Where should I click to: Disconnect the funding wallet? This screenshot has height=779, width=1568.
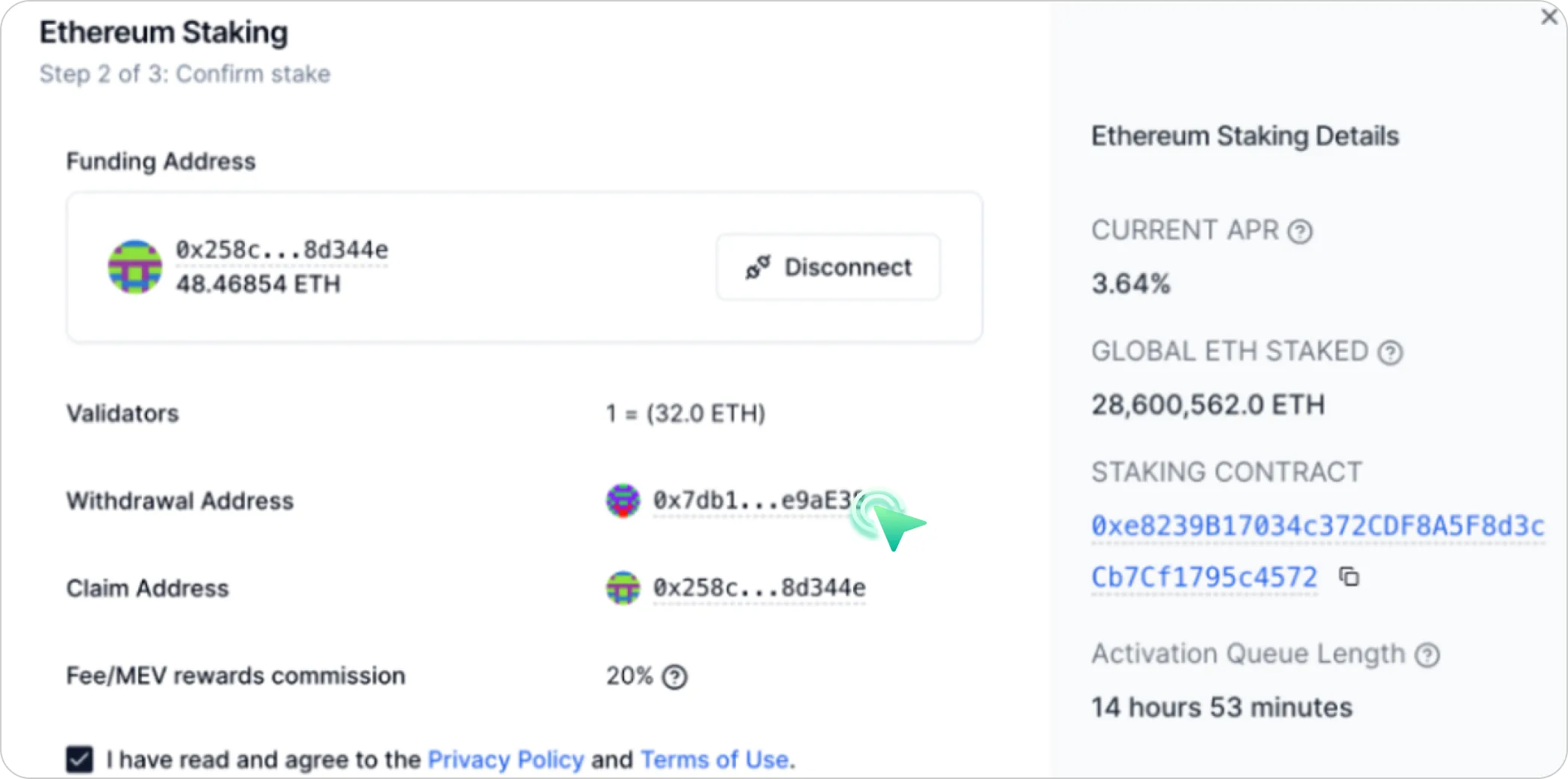828,267
